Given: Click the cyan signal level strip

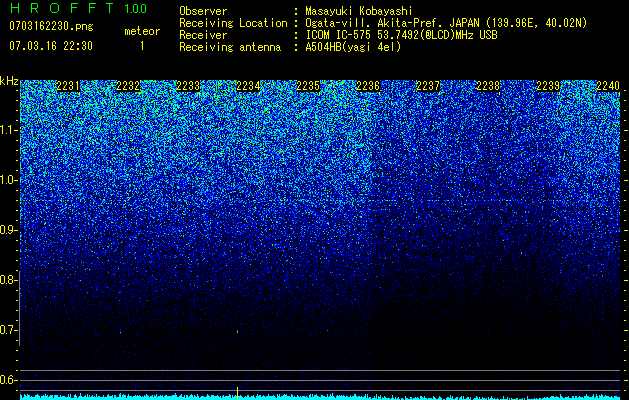Looking at the screenshot, I should coord(320,397).
